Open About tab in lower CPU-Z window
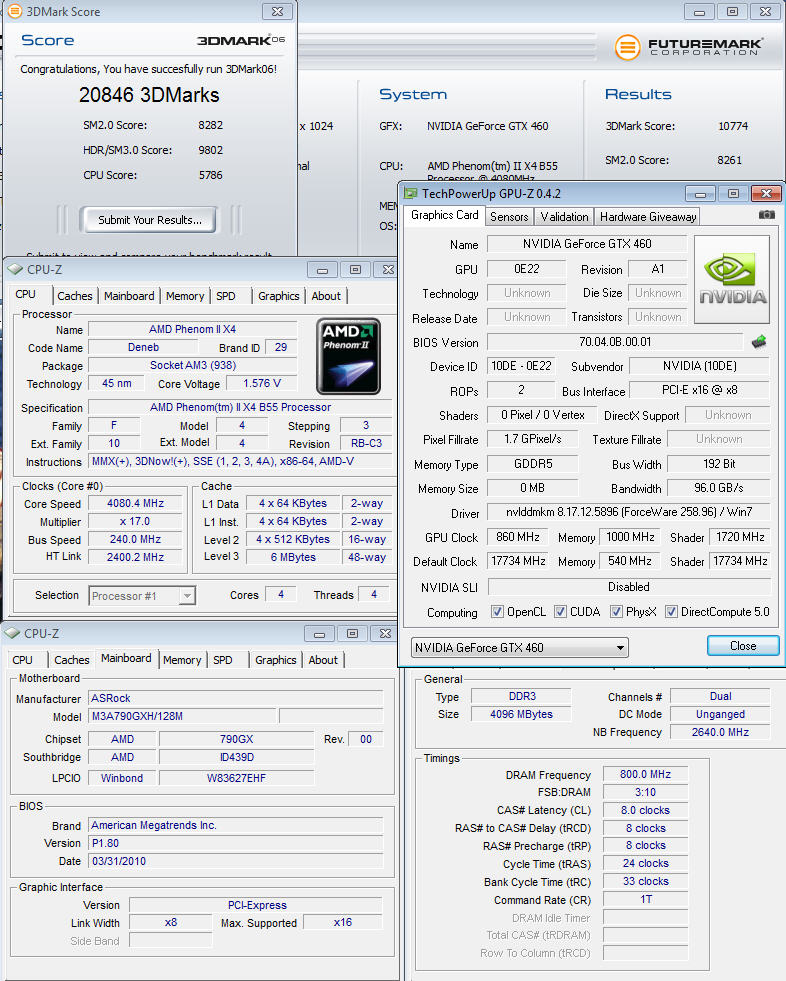 (x=323, y=660)
